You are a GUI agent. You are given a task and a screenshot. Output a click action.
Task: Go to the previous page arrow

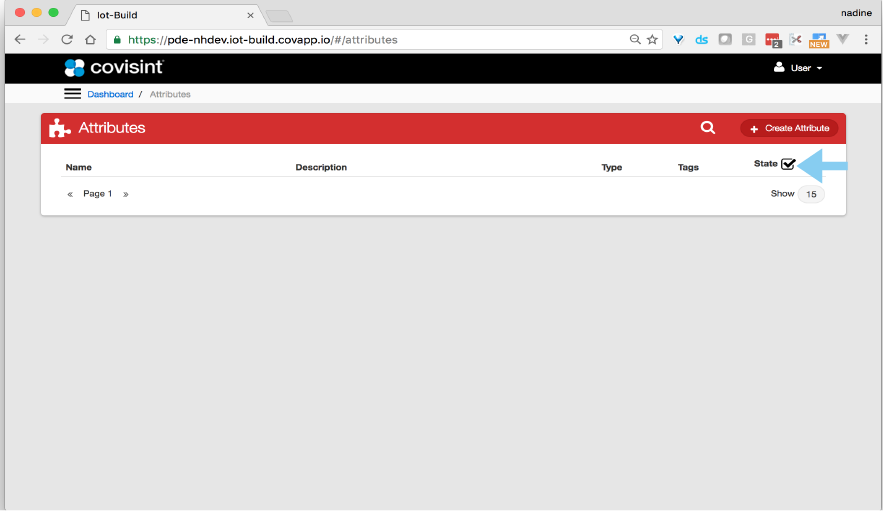click(x=70, y=194)
